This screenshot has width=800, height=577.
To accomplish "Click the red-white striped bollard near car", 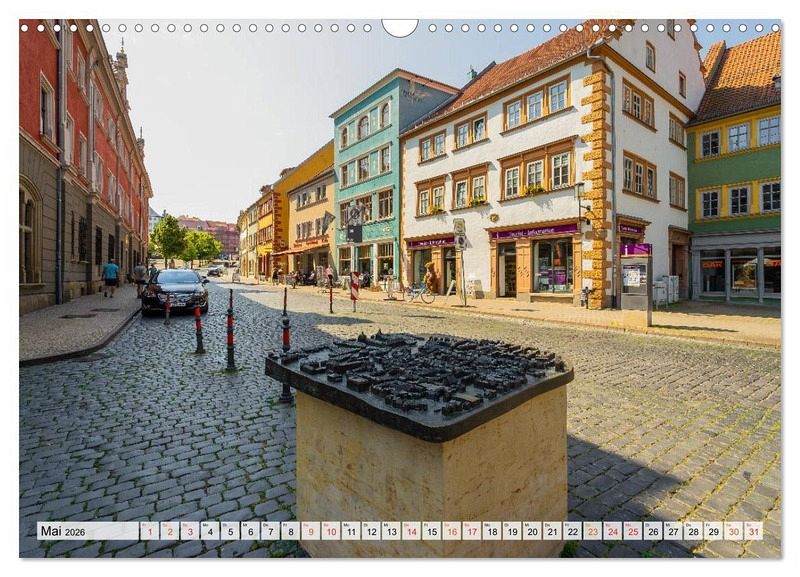I will [198, 330].
